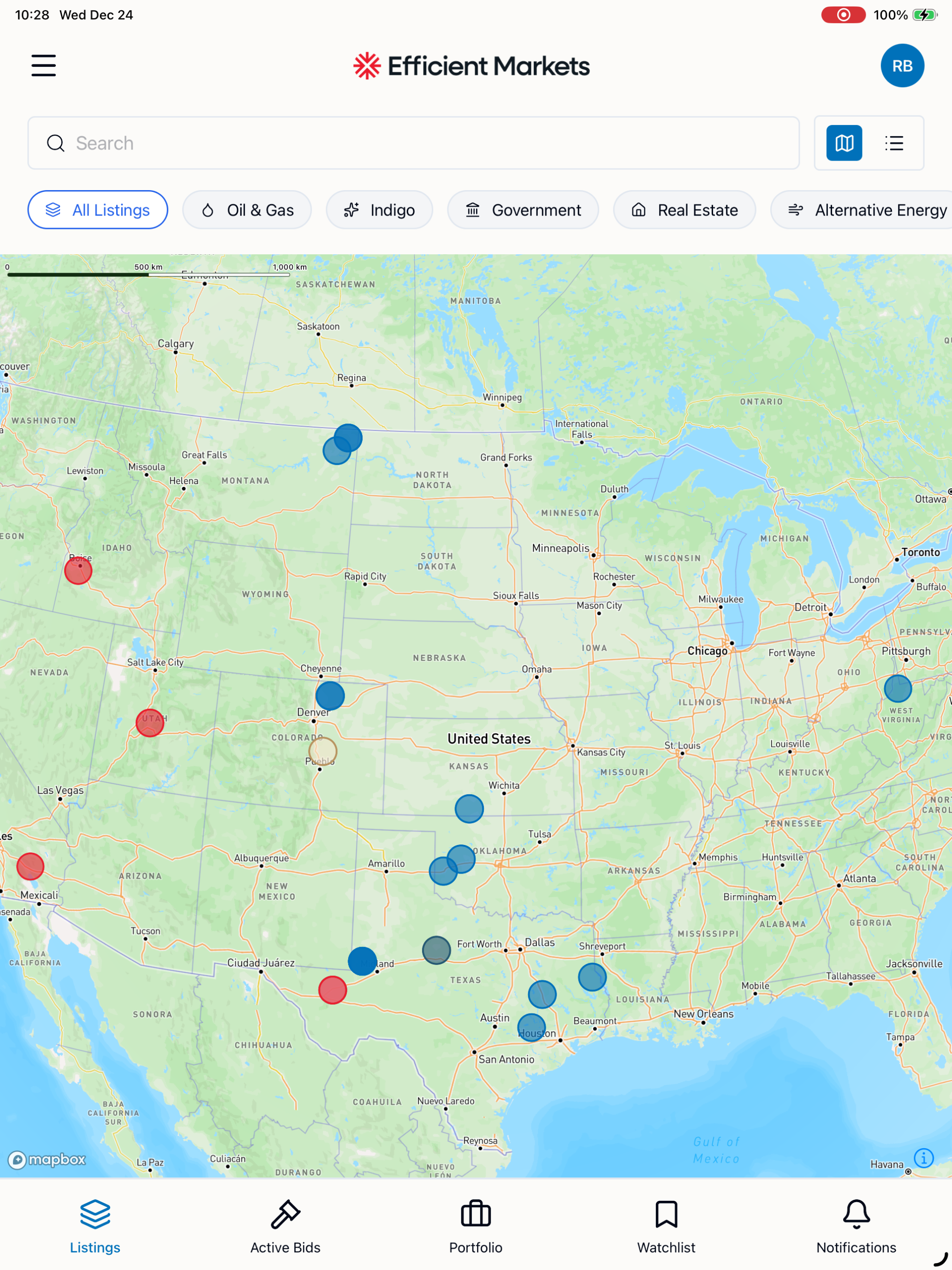This screenshot has width=952, height=1270.
Task: Tap the Salt Lake City label
Action: 155,662
